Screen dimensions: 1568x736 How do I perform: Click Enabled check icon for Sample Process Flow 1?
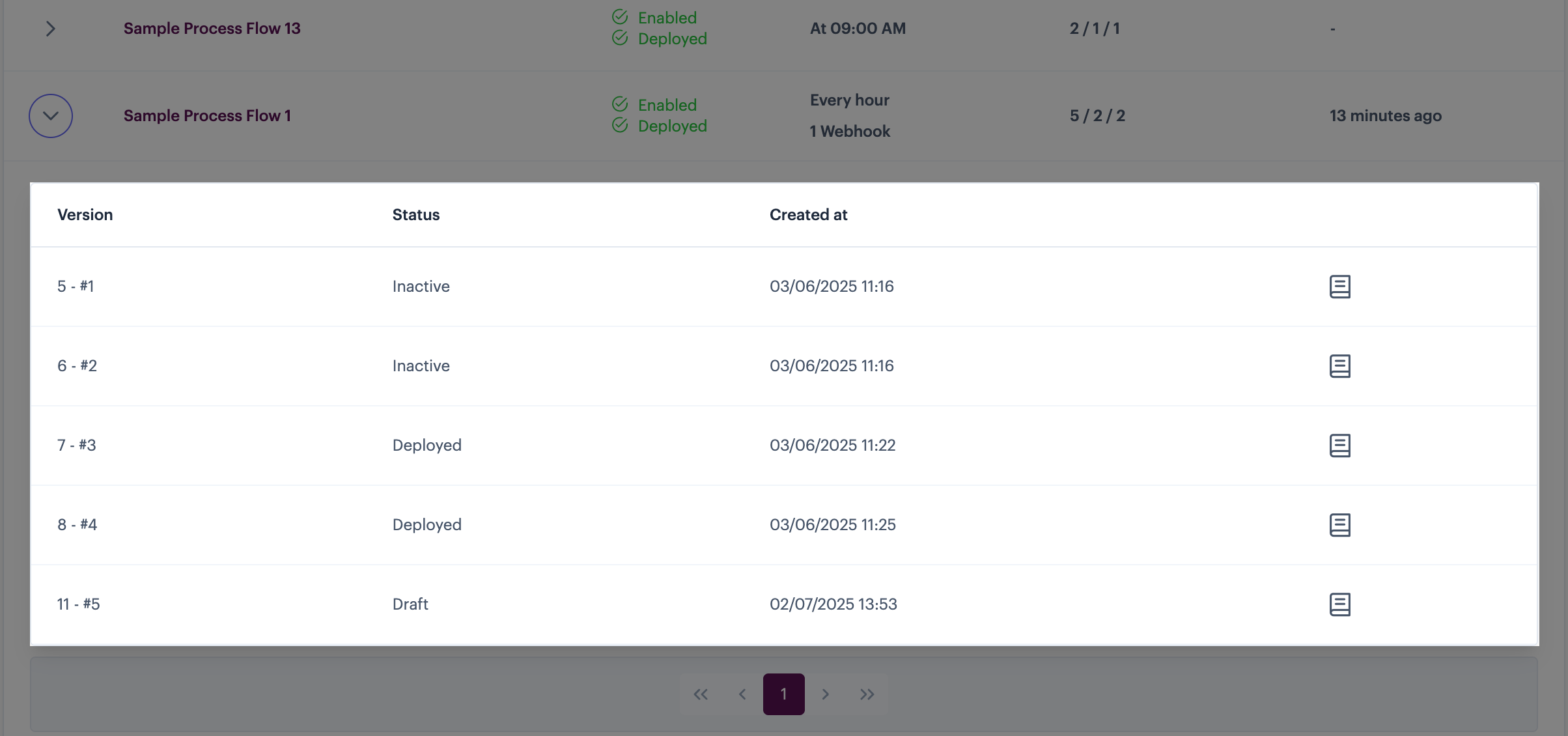(x=620, y=104)
